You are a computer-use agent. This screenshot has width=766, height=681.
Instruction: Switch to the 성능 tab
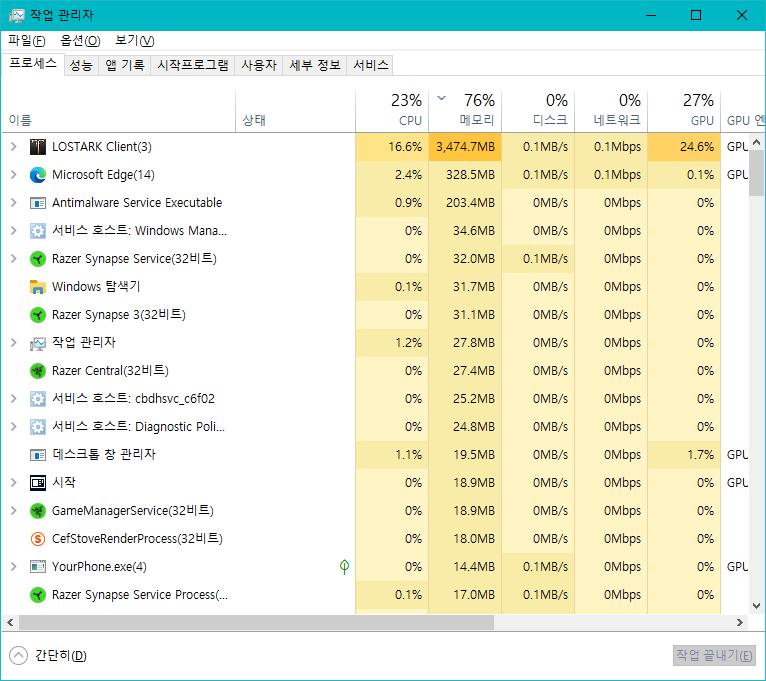(81, 65)
